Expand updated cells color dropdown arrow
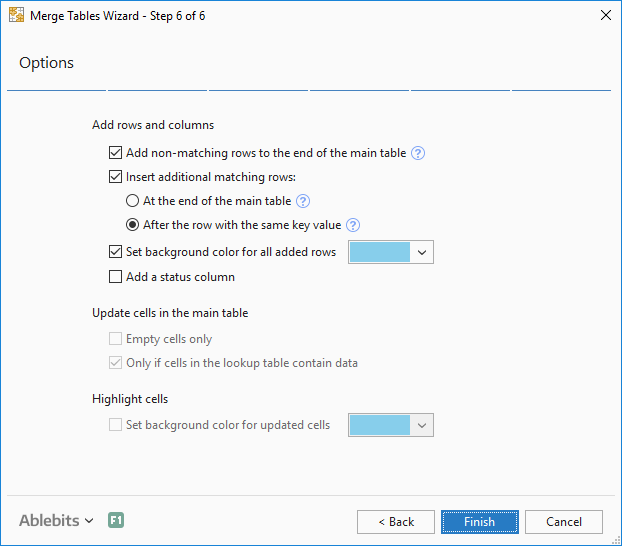Viewport: 622px width, 546px height. (422, 425)
